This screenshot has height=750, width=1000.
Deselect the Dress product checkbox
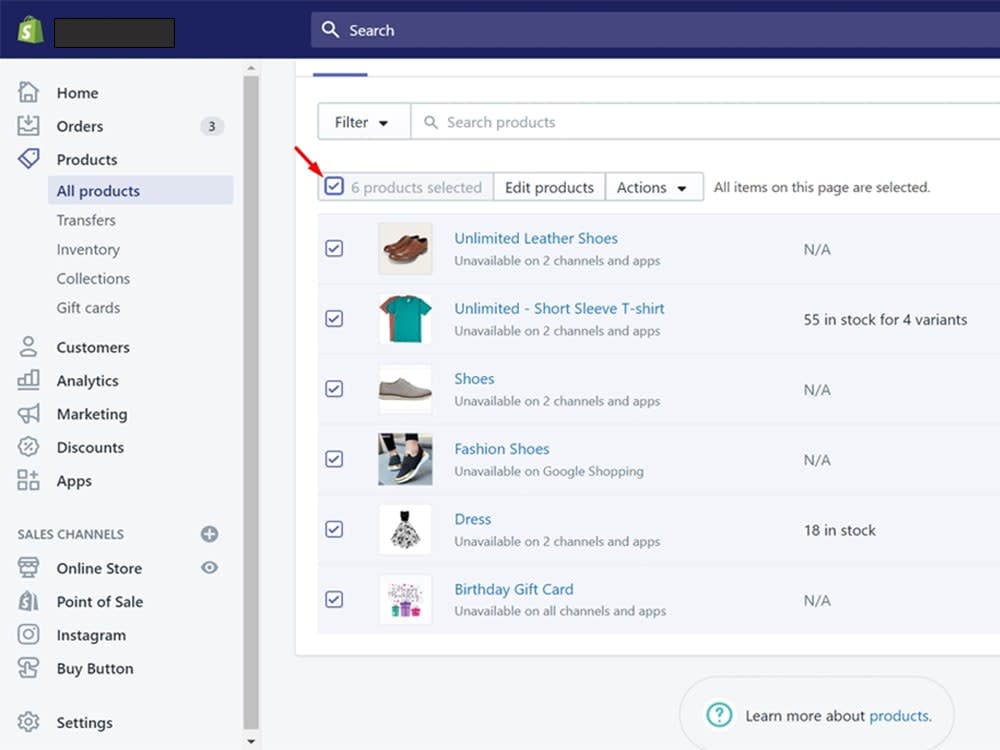point(334,529)
